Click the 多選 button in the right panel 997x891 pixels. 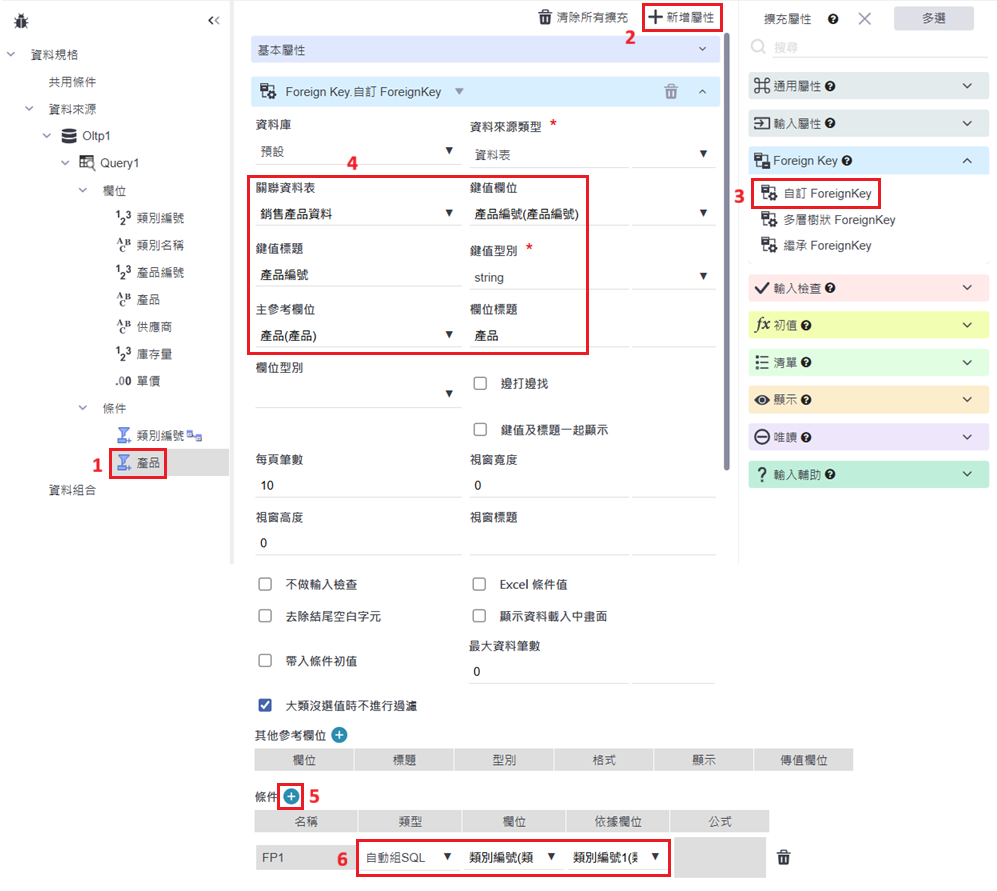click(x=933, y=18)
